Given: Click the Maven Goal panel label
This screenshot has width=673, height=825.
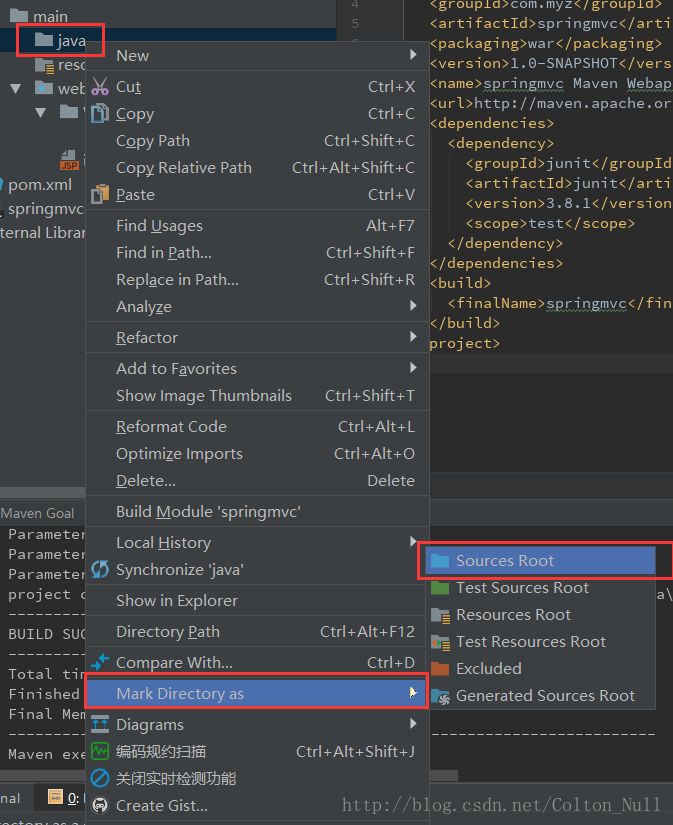Looking at the screenshot, I should (37, 513).
